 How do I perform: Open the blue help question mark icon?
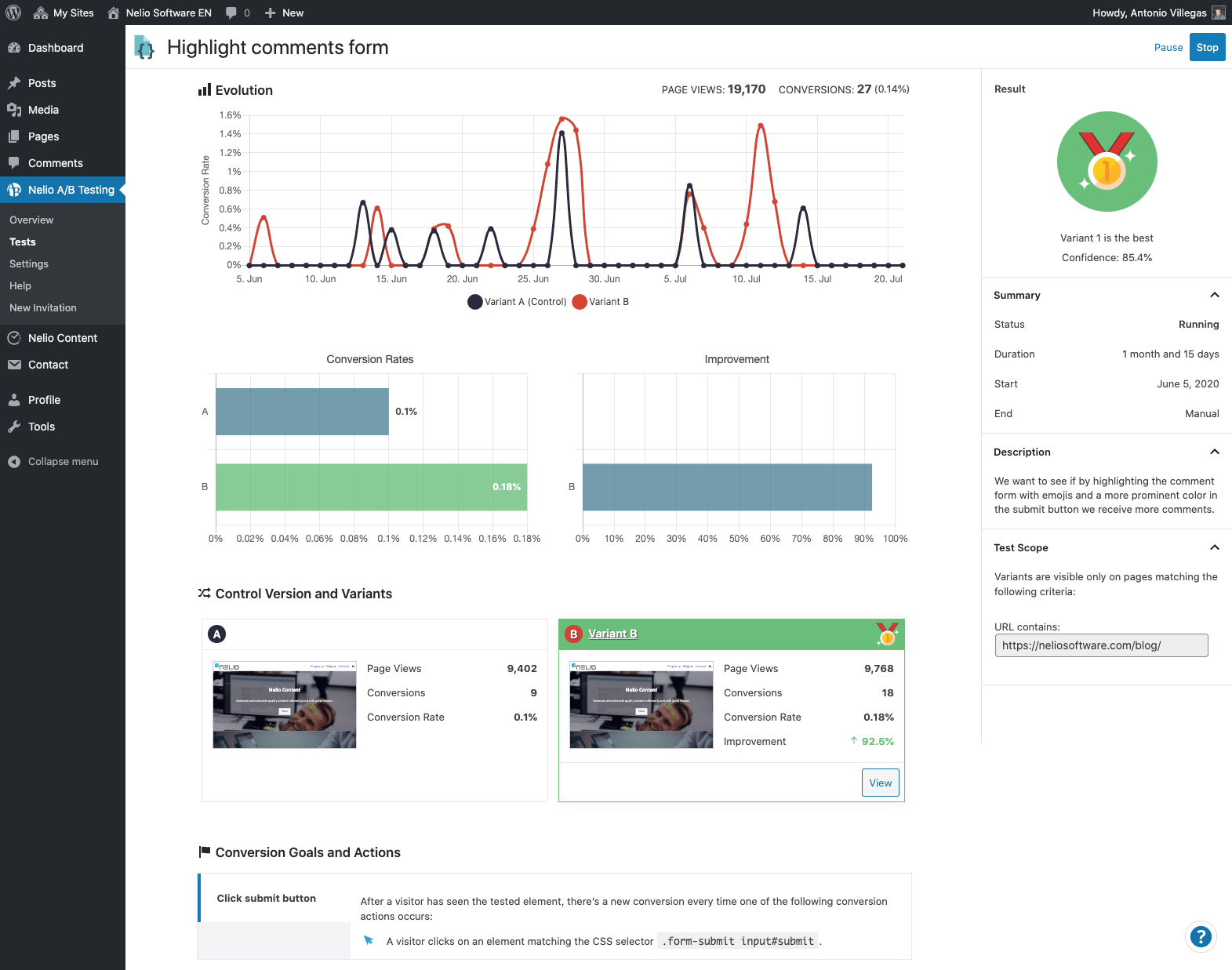click(1201, 935)
